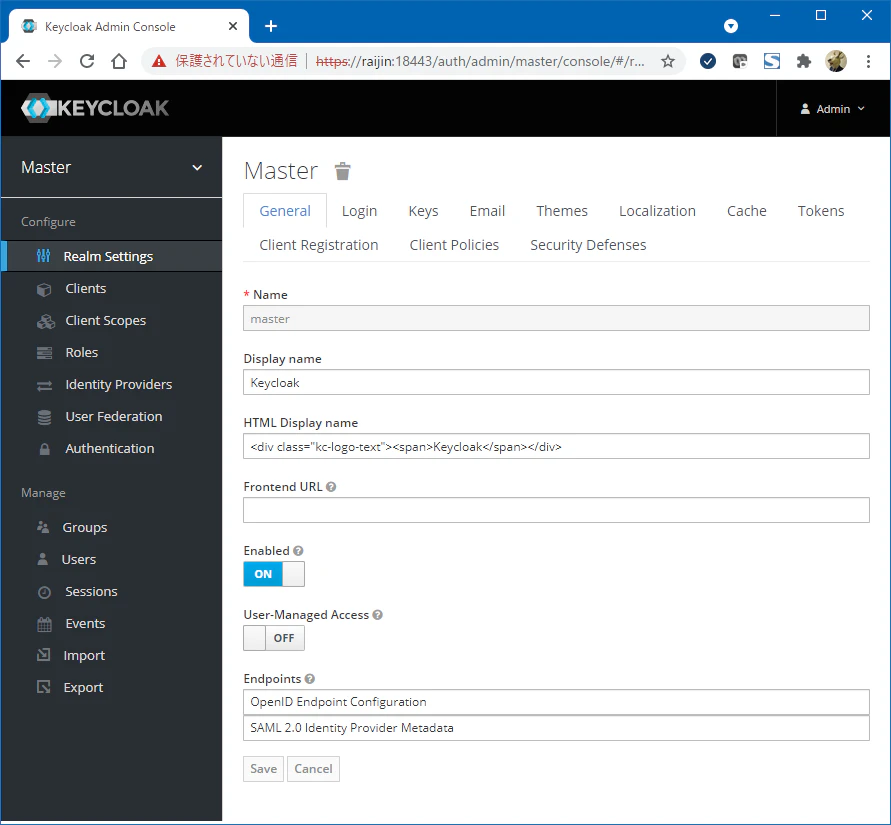Click the Groups people icon
This screenshot has width=891, height=825.
pos(43,527)
